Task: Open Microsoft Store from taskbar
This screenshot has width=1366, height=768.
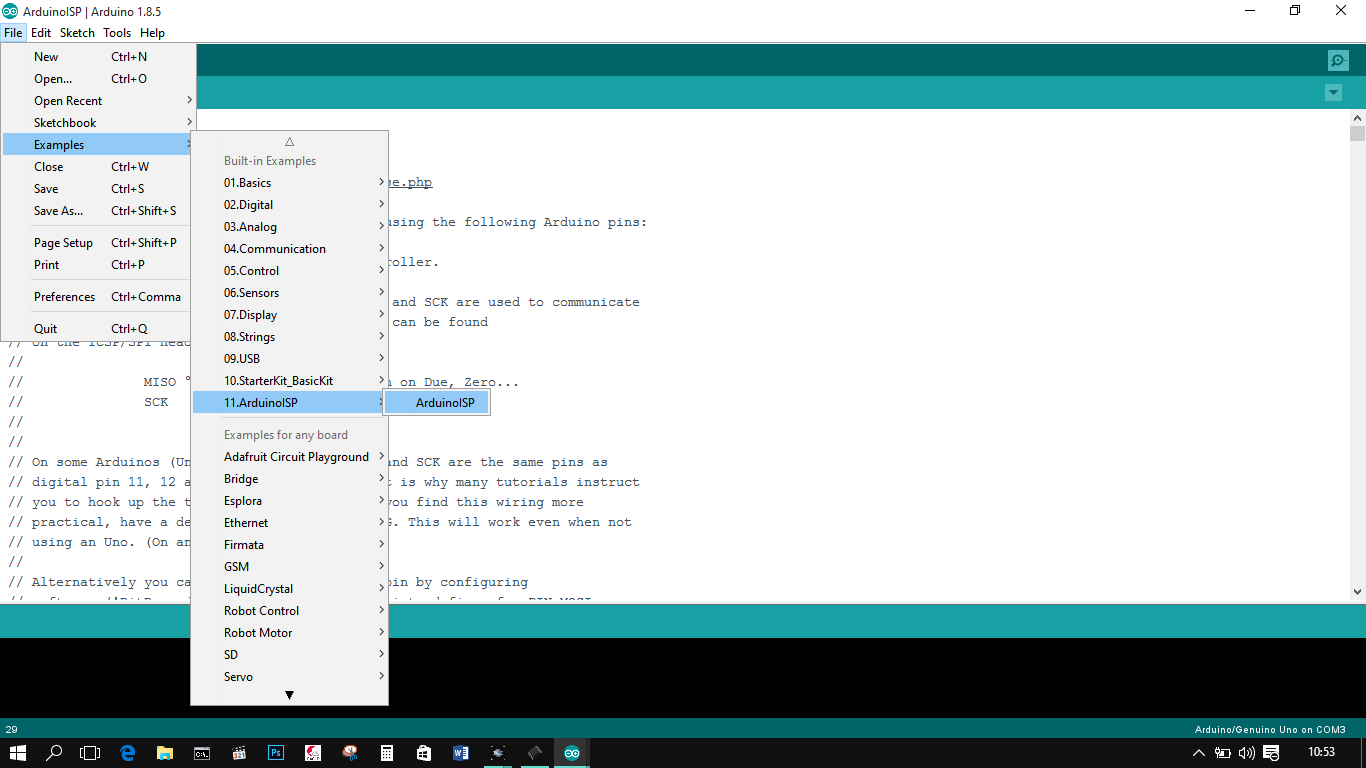Action: (x=424, y=752)
